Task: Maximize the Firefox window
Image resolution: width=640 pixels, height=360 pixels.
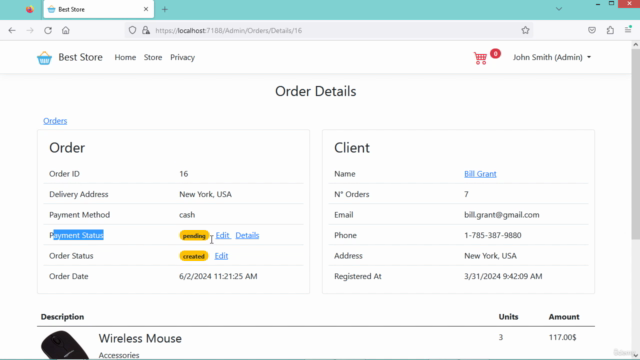Action: [611, 3]
